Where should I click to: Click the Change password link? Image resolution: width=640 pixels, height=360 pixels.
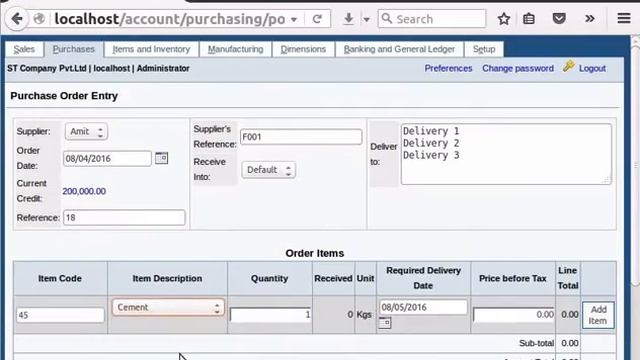[x=518, y=69]
